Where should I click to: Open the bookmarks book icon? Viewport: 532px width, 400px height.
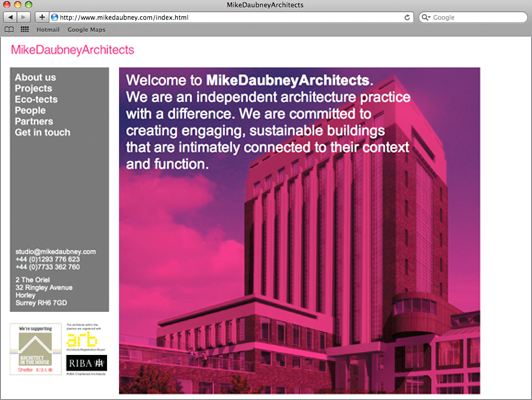pos(9,30)
